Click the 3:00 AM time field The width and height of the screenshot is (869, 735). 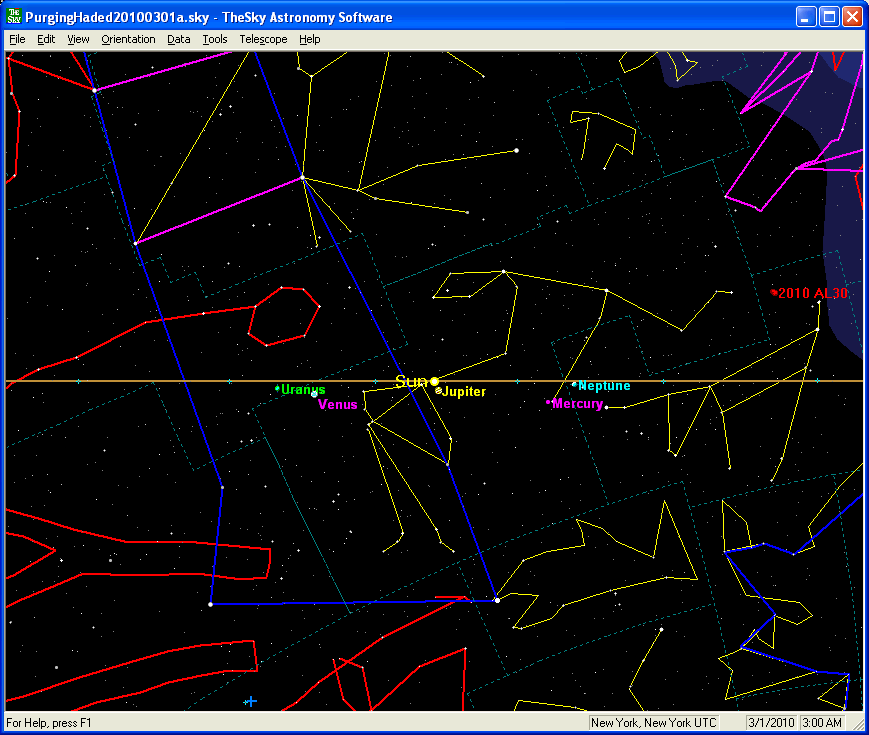(822, 723)
